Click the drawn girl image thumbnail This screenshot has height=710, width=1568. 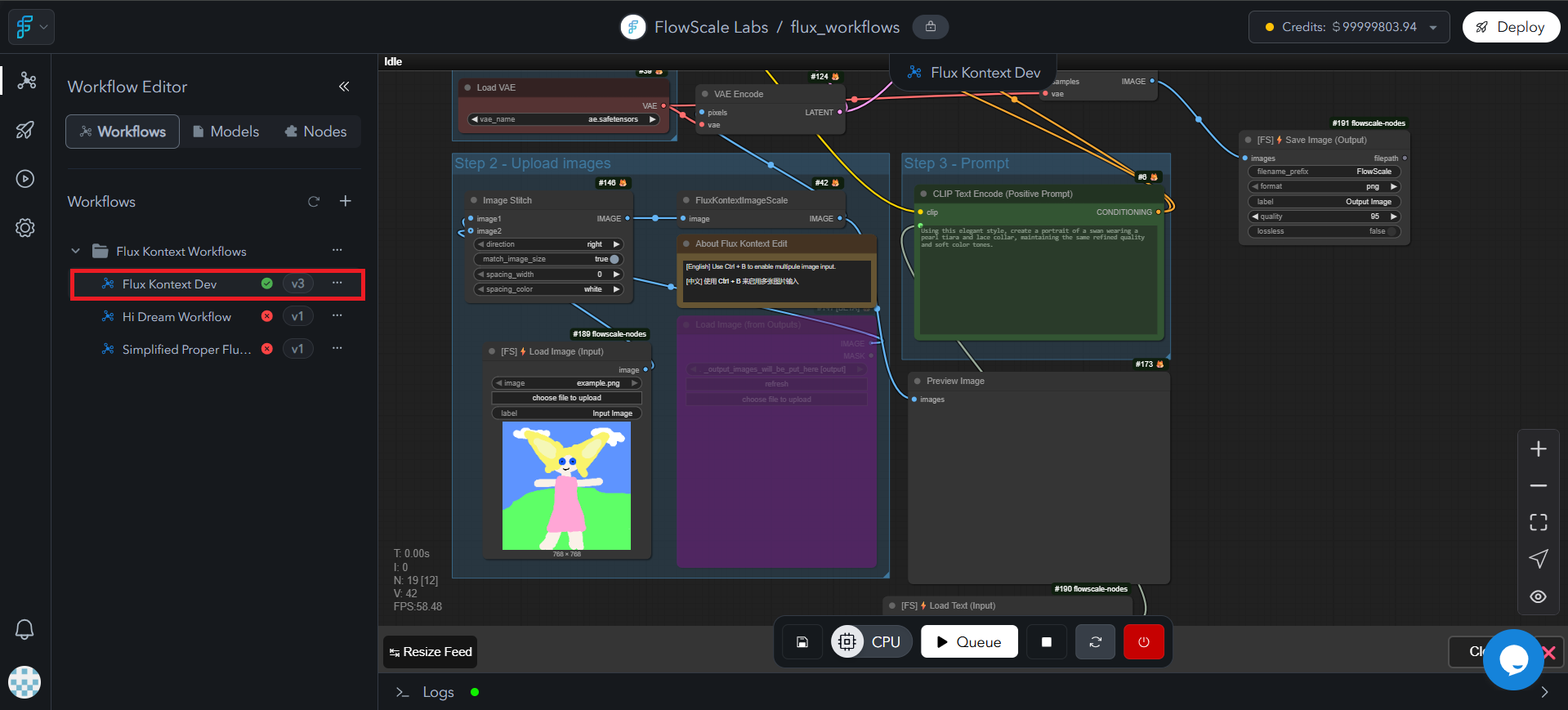[566, 485]
